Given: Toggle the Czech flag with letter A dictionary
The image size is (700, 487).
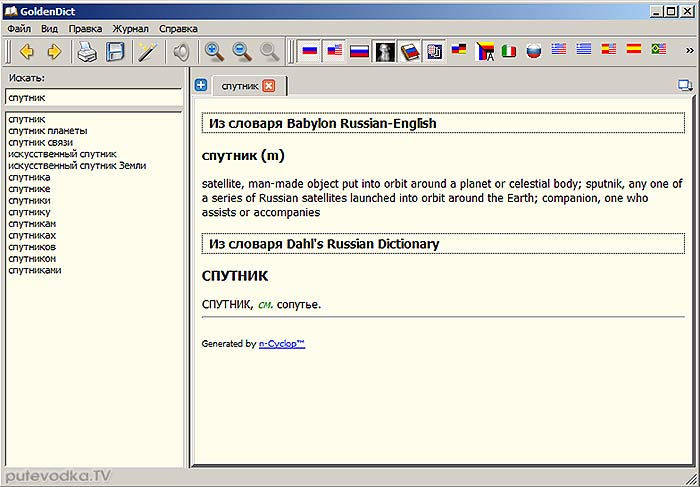Looking at the screenshot, I should 485,51.
